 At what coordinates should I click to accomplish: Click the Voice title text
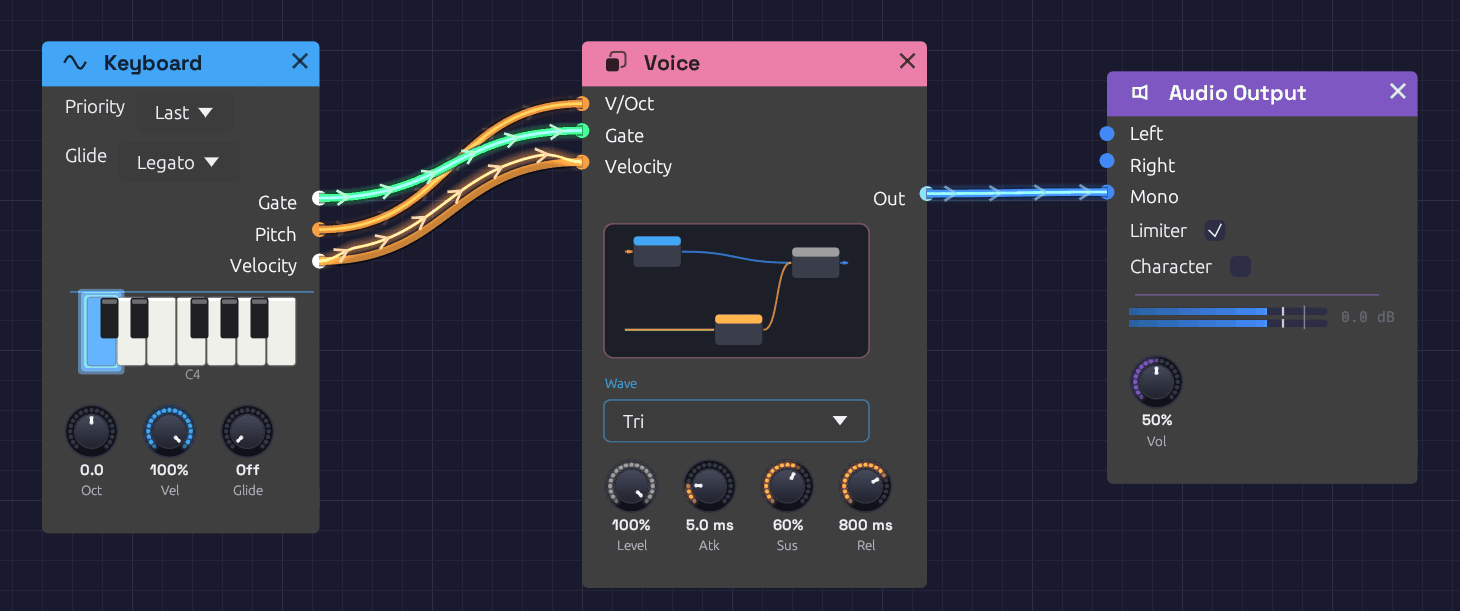672,63
